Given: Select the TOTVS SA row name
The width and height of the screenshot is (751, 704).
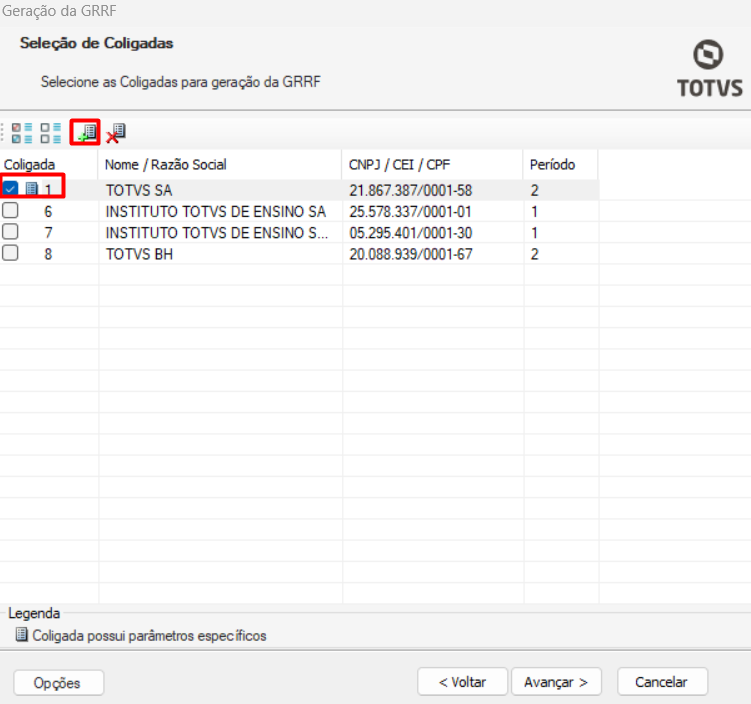Looking at the screenshot, I should [x=139, y=191].
